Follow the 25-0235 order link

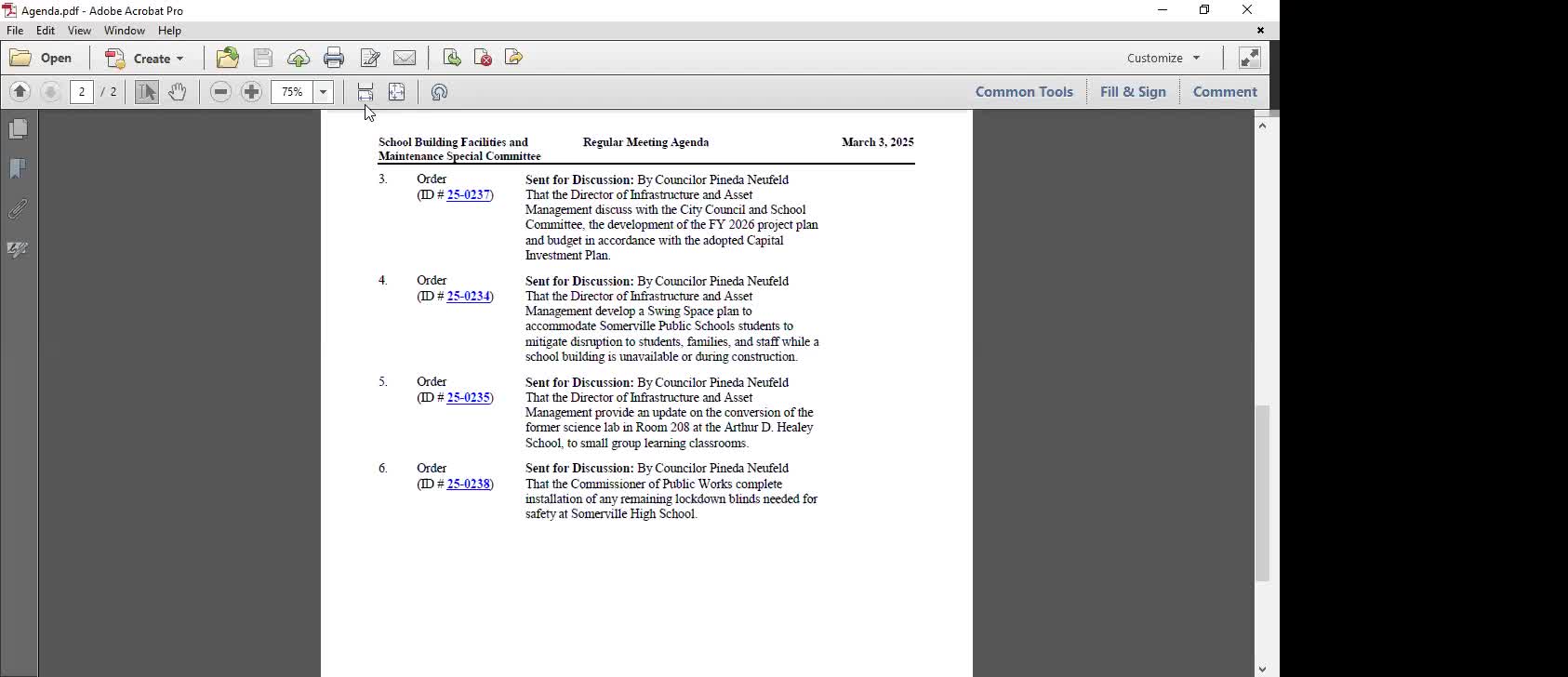point(468,398)
